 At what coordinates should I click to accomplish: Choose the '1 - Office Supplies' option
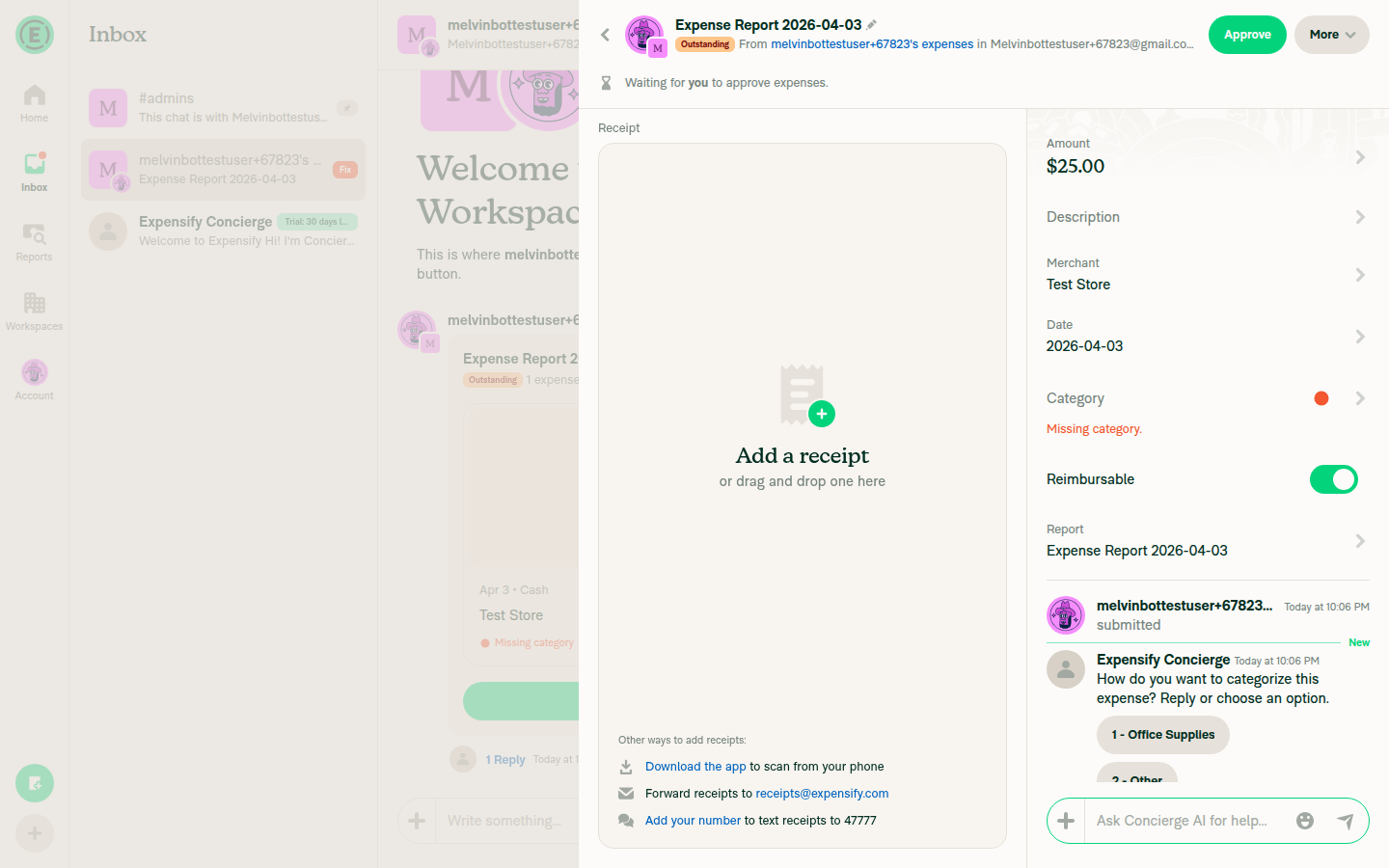coord(1162,735)
